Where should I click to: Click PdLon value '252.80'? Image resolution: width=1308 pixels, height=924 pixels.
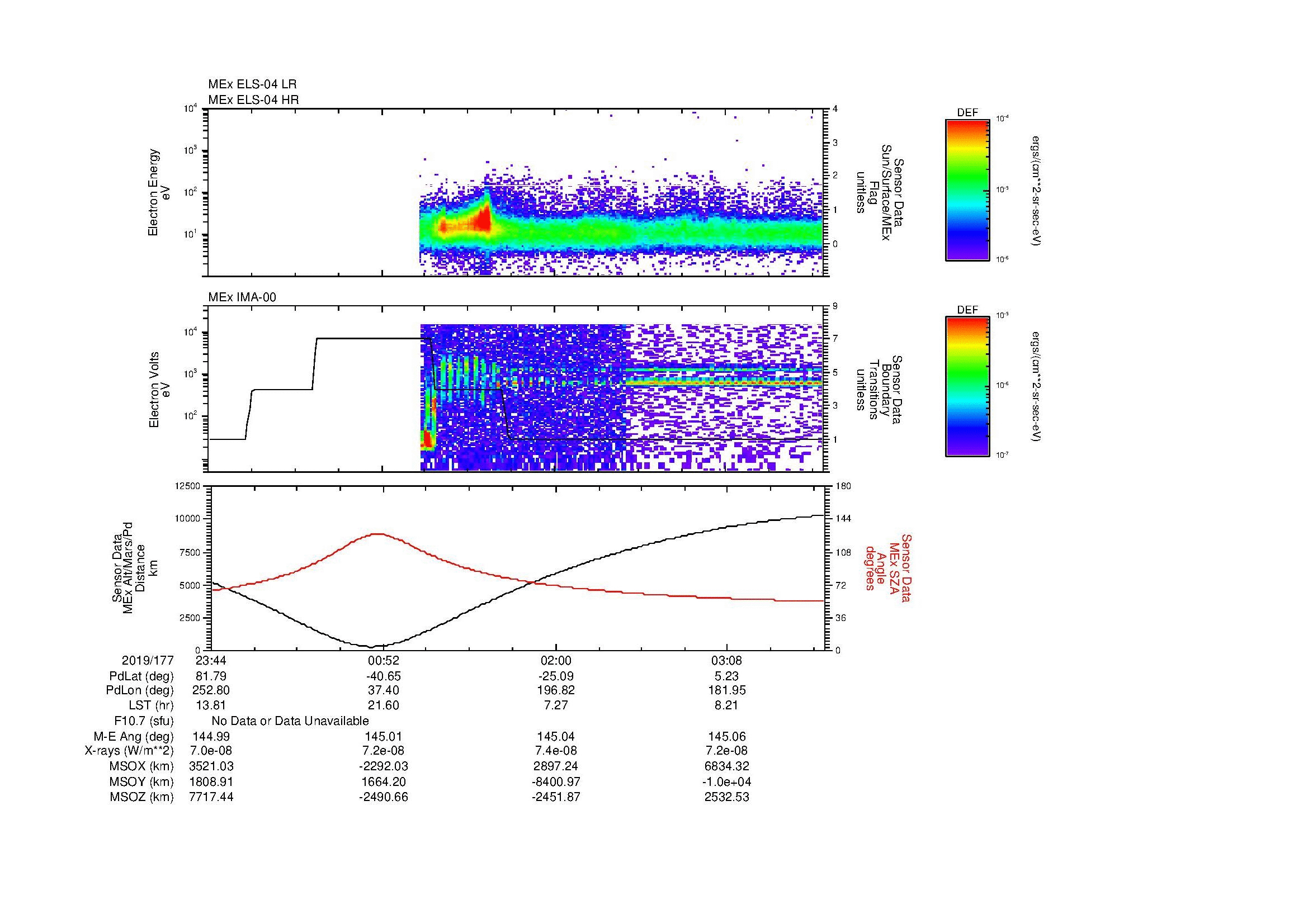click(211, 690)
